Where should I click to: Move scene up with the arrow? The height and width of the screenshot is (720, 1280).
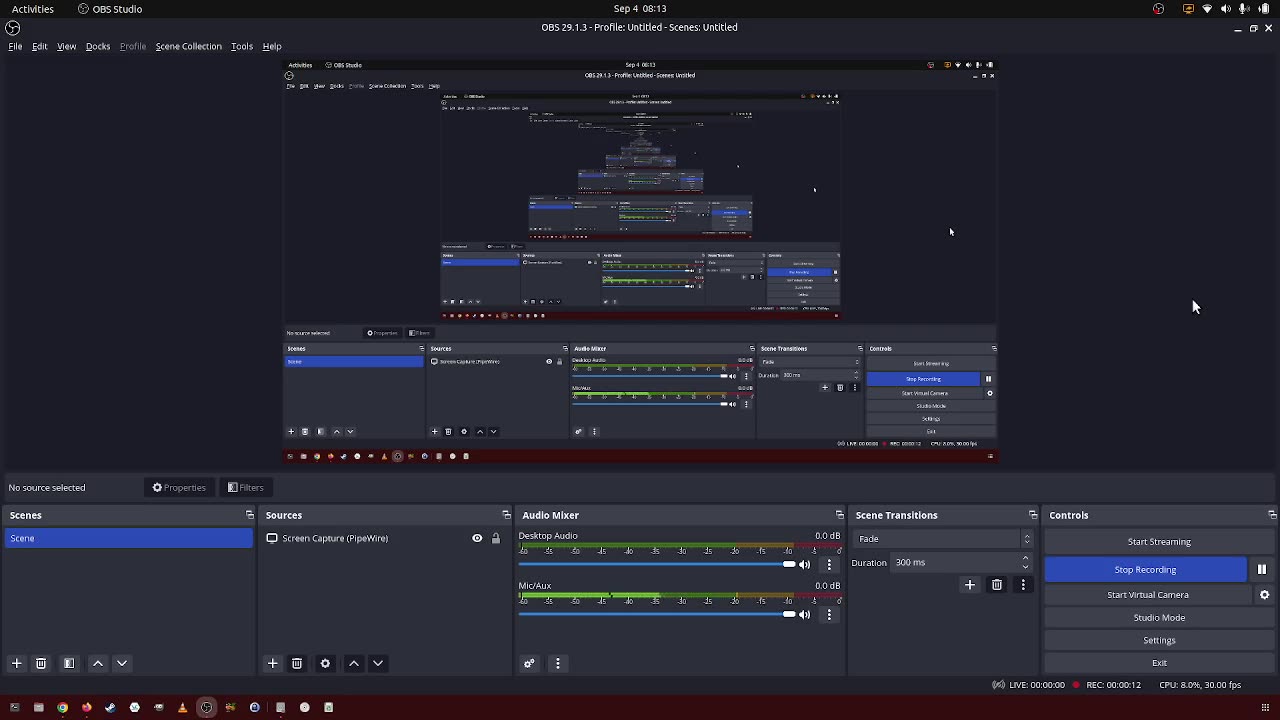pyautogui.click(x=98, y=663)
